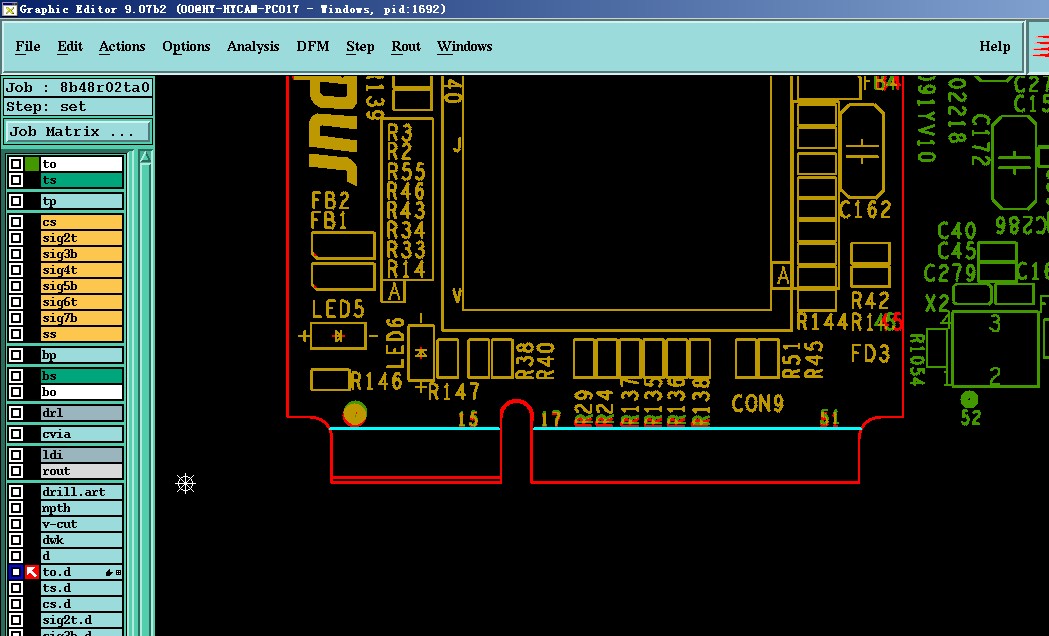Viewport: 1049px width, 636px height.
Task: Click the red arrow icon on to.d
Action: click(x=31, y=572)
